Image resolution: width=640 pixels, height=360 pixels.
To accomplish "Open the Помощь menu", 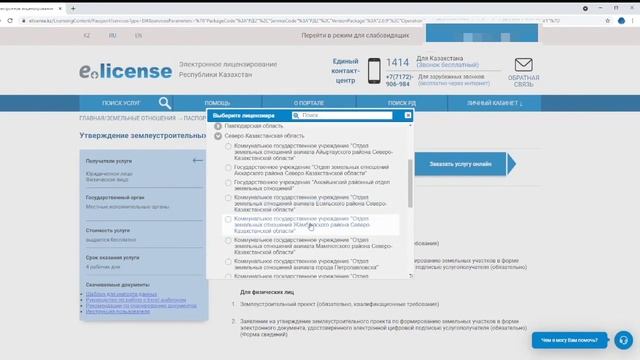I will (217, 103).
